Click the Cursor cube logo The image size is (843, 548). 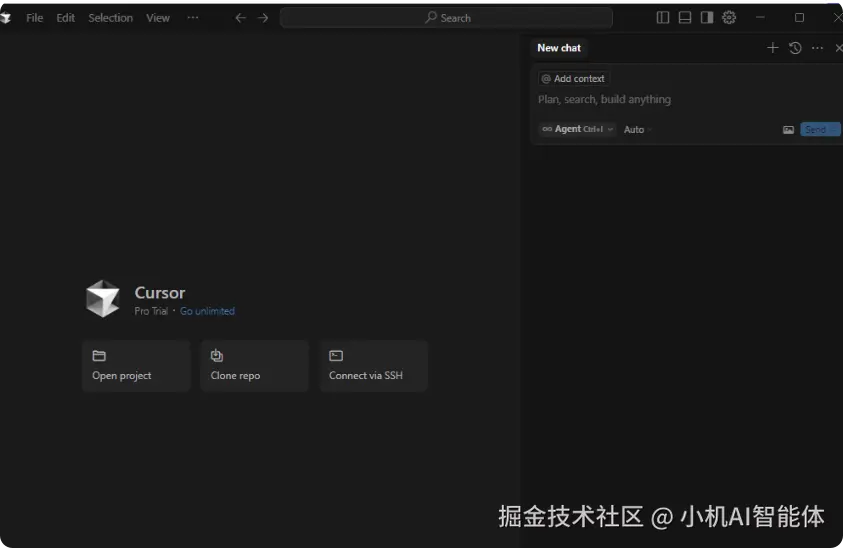tap(102, 298)
